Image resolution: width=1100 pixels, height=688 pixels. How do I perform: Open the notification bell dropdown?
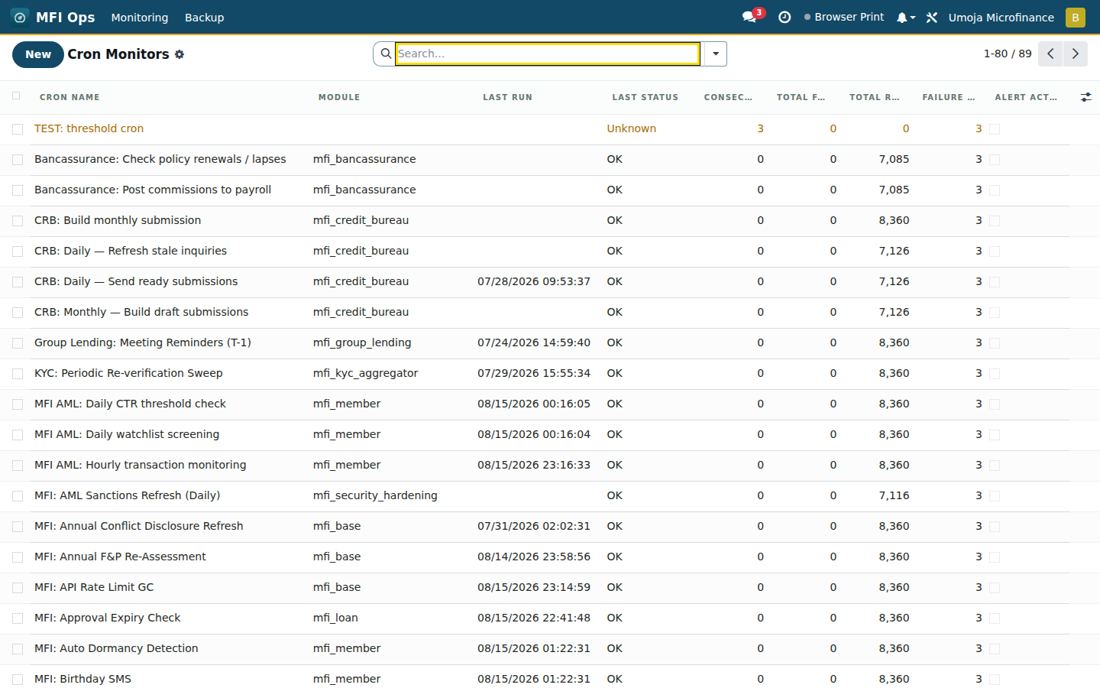click(x=906, y=18)
